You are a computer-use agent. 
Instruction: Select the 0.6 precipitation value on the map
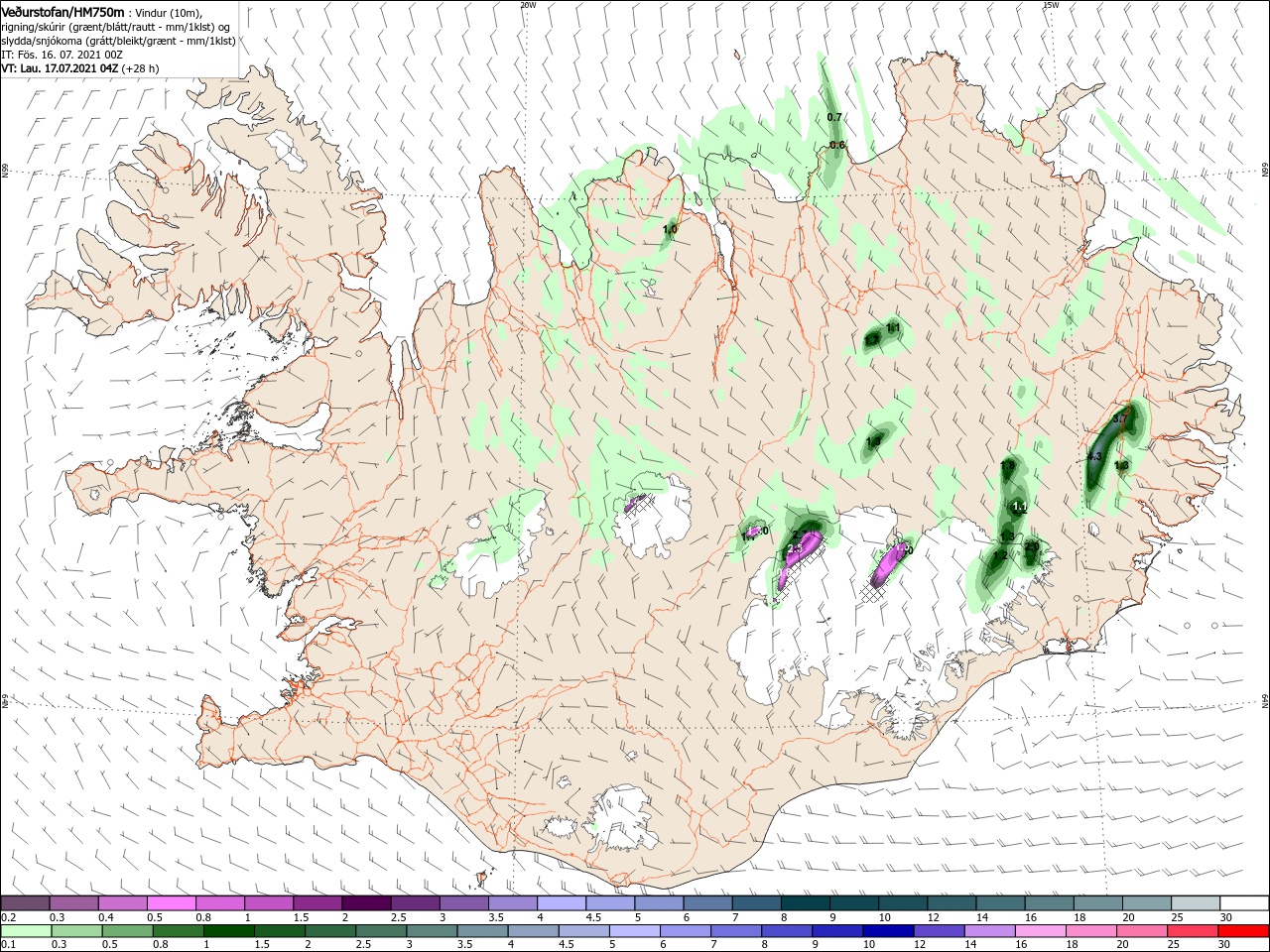click(x=836, y=145)
